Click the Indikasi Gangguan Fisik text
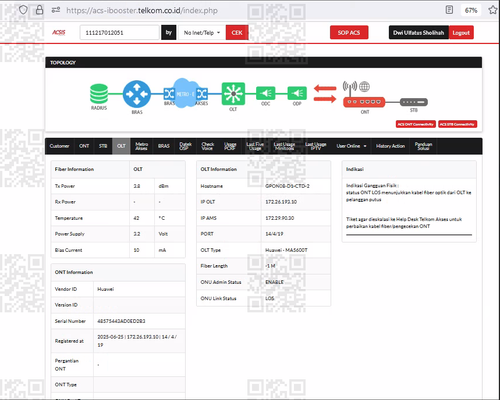Image resolution: width=500 pixels, height=400 pixels. point(372,185)
